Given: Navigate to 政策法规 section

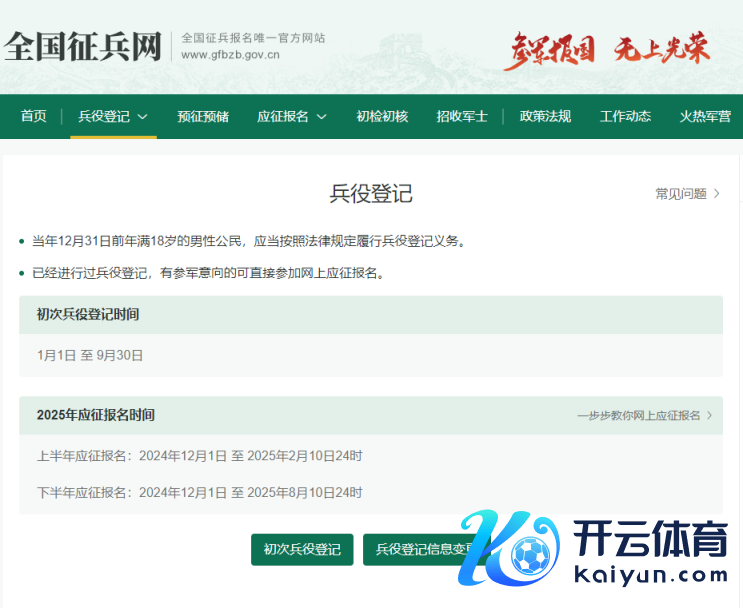Looking at the screenshot, I should click(x=545, y=116).
